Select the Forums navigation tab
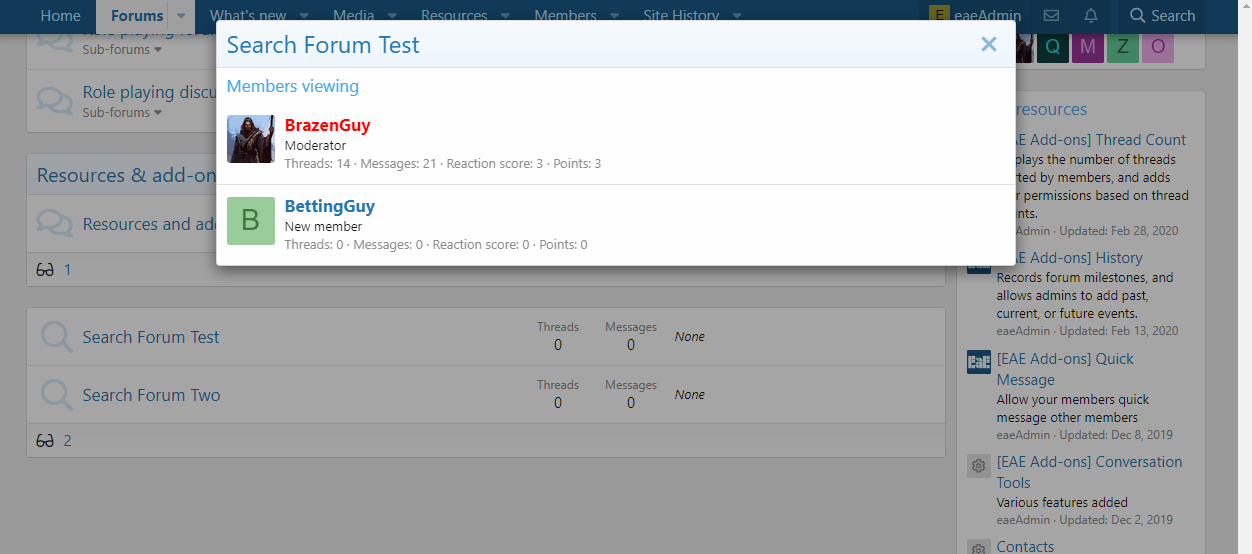Screen dimensions: 1252x554 tap(137, 16)
